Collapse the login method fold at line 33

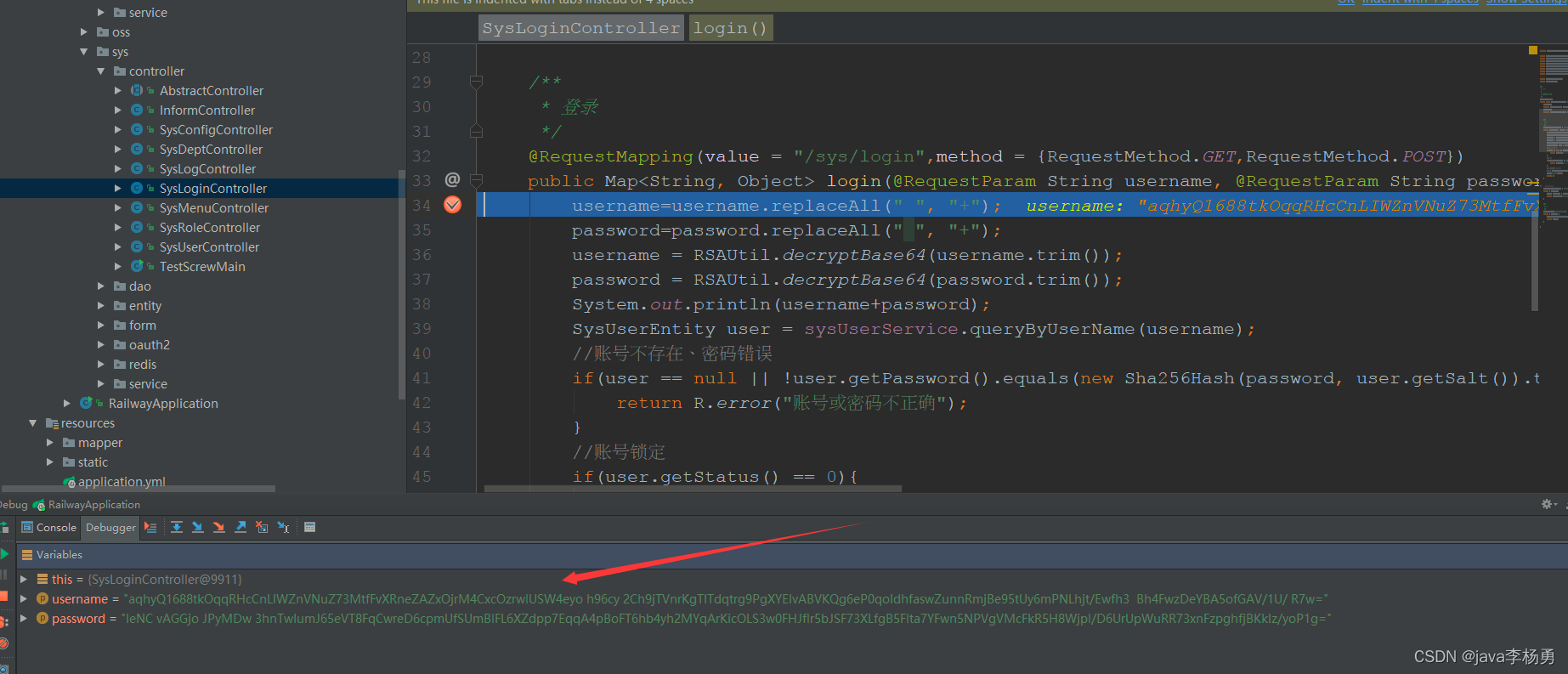point(476,180)
